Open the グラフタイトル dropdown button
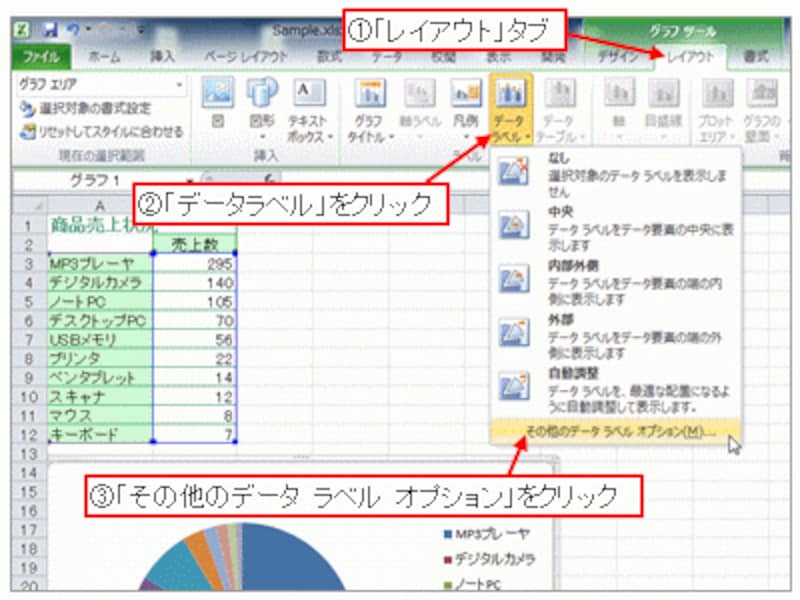Image resolution: width=800 pixels, height=600 pixels. [x=370, y=110]
